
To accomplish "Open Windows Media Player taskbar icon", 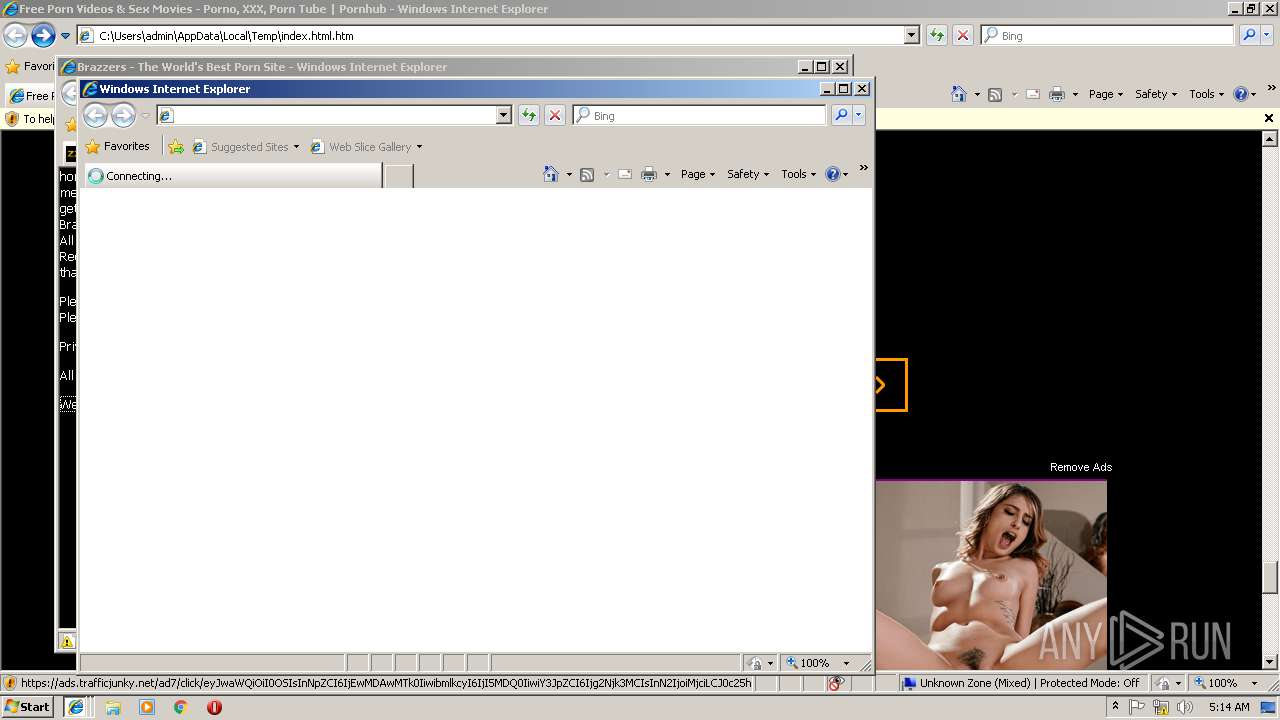I will [147, 707].
